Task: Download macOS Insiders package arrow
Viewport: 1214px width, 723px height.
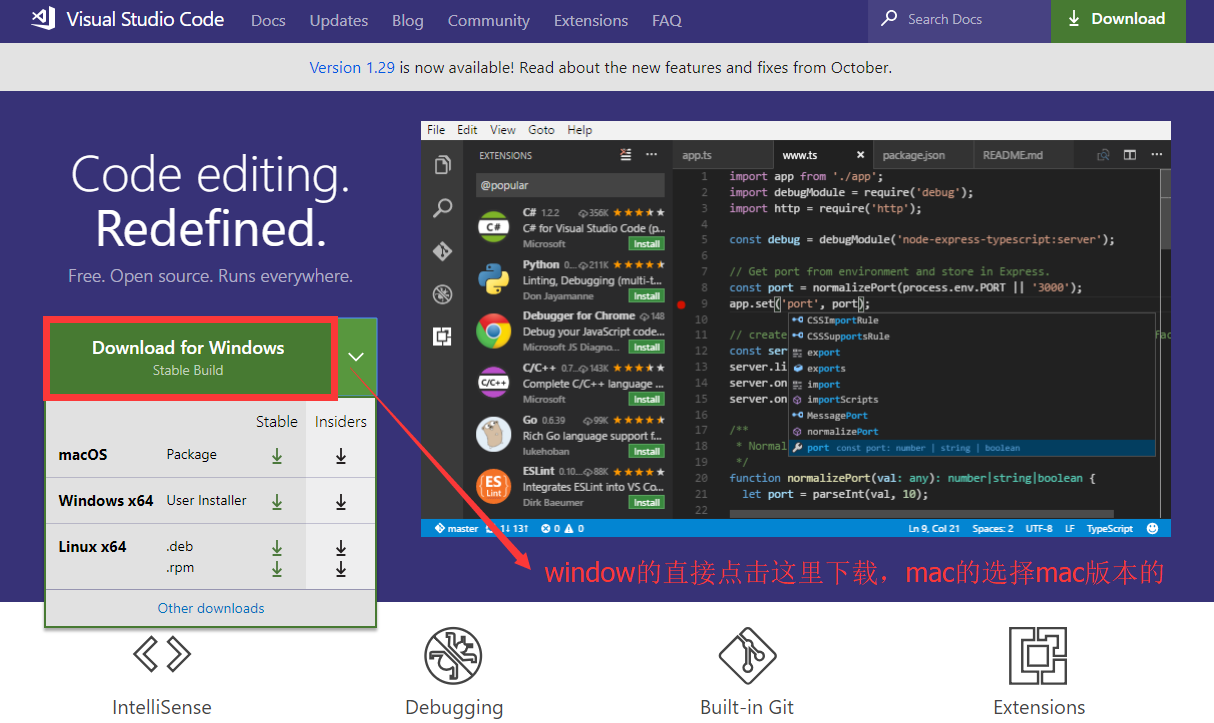Action: (x=341, y=455)
